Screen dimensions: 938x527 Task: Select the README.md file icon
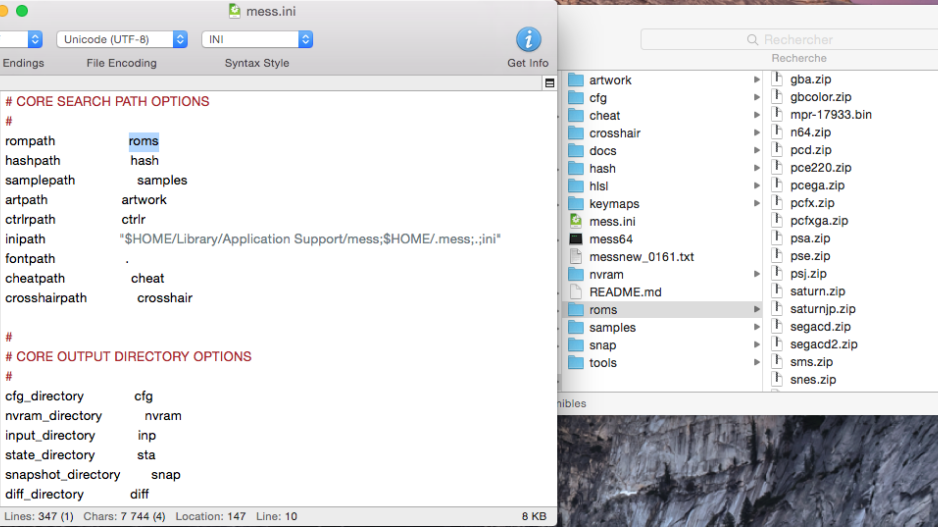coord(576,292)
